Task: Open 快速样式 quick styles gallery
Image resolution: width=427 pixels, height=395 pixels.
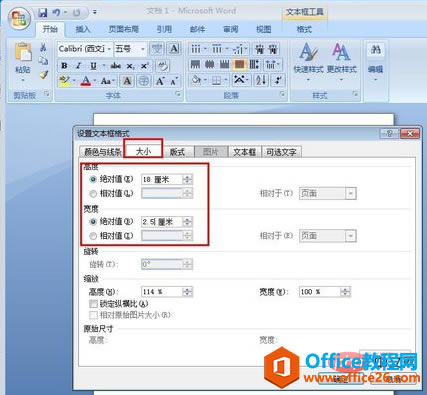Action: [308, 62]
